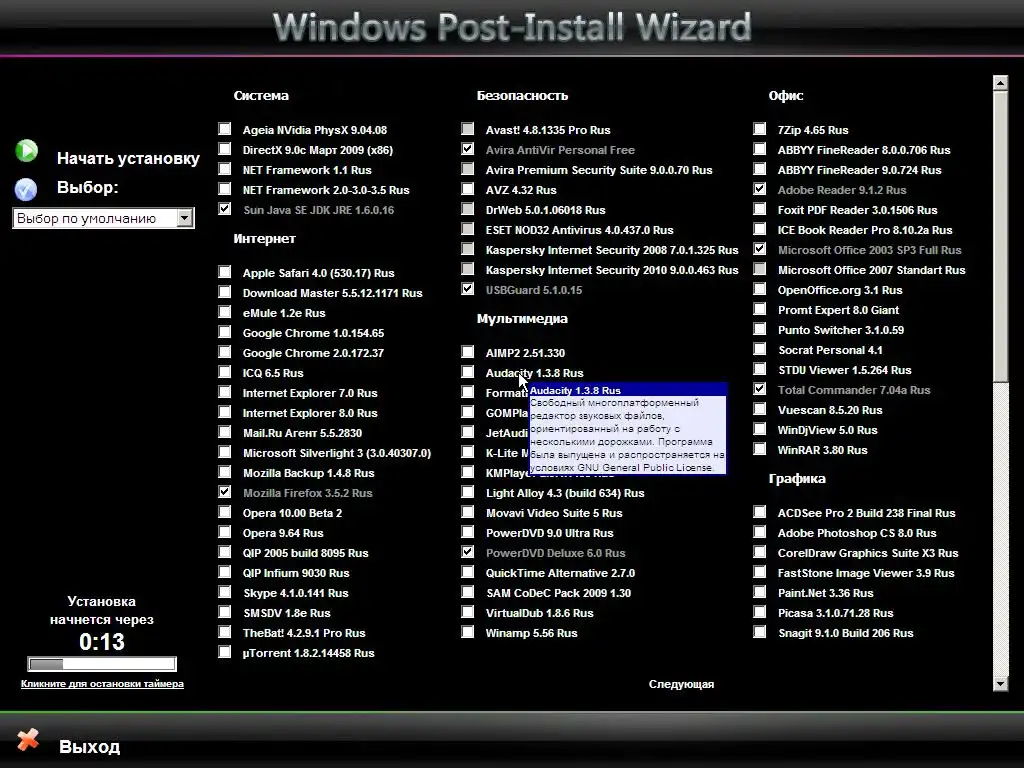
Task: Uncheck PowerDVD Deluxe 6.0 Rus checkbox
Action: (x=468, y=552)
